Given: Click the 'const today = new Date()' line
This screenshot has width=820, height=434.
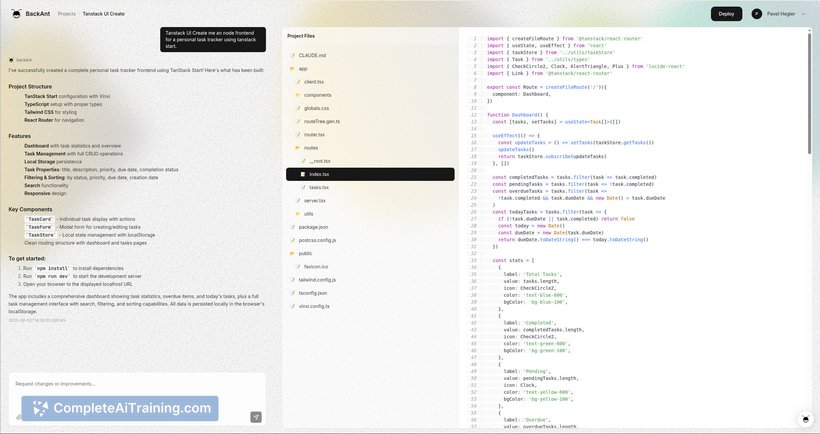Looking at the screenshot, I should click(x=531, y=226).
